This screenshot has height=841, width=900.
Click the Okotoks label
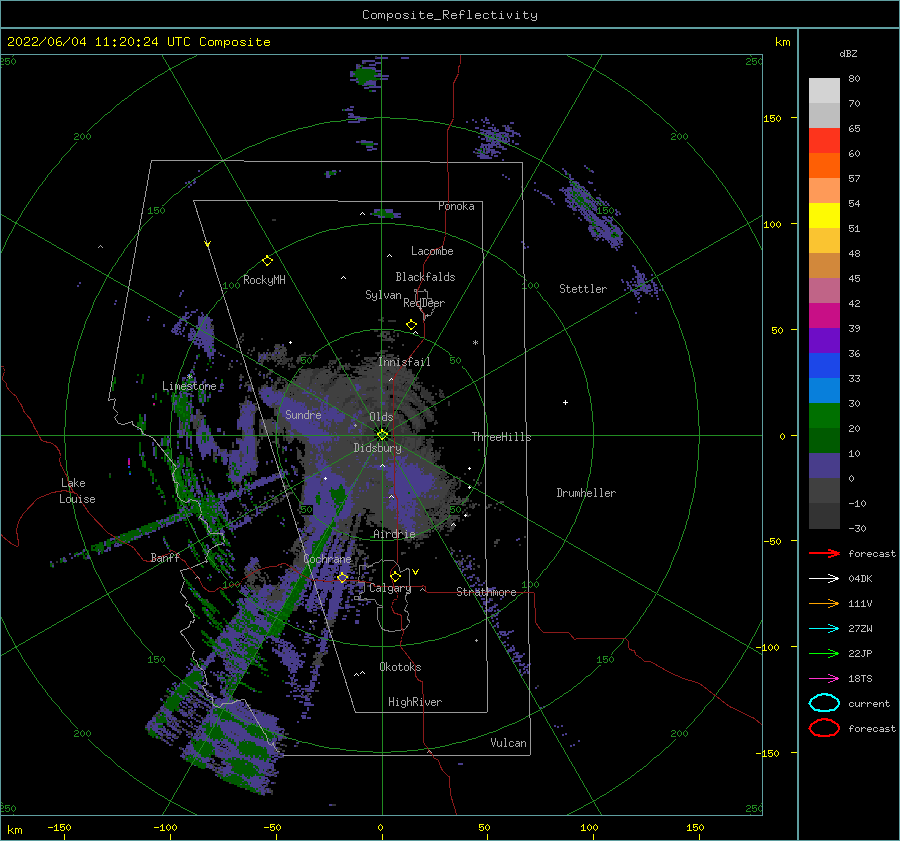pyautogui.click(x=400, y=667)
